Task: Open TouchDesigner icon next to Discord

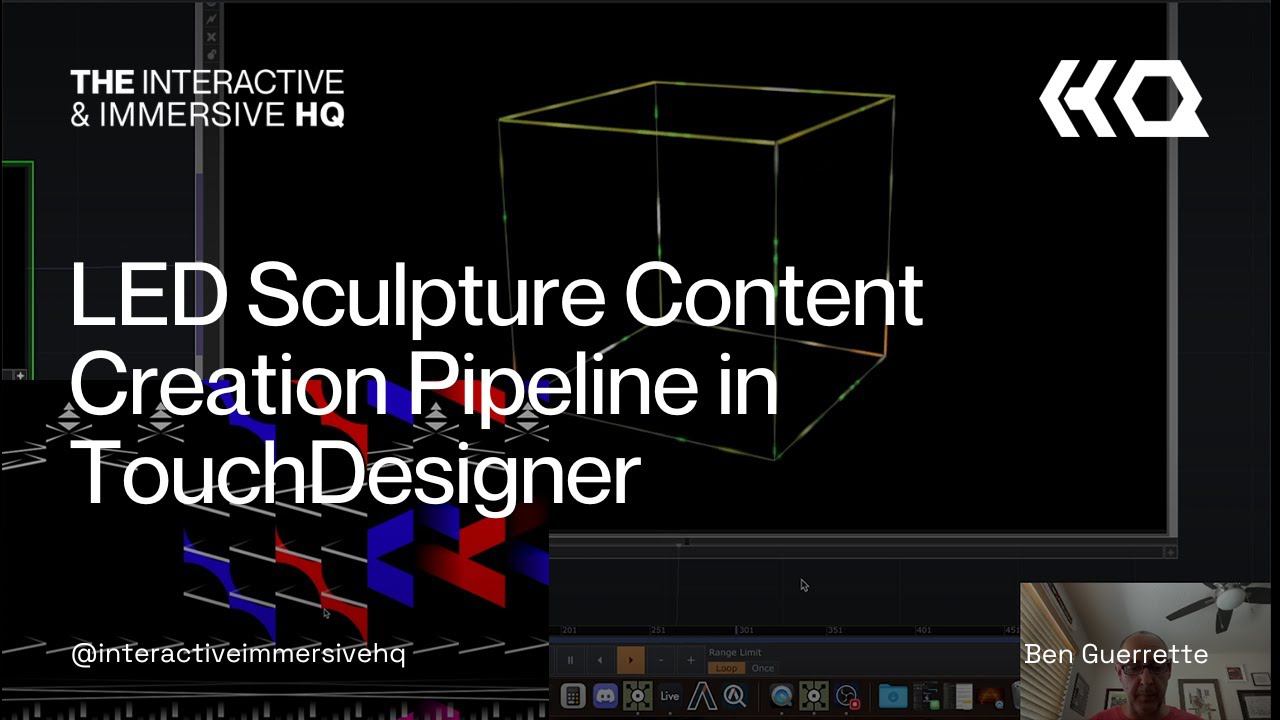Action: pos(637,696)
